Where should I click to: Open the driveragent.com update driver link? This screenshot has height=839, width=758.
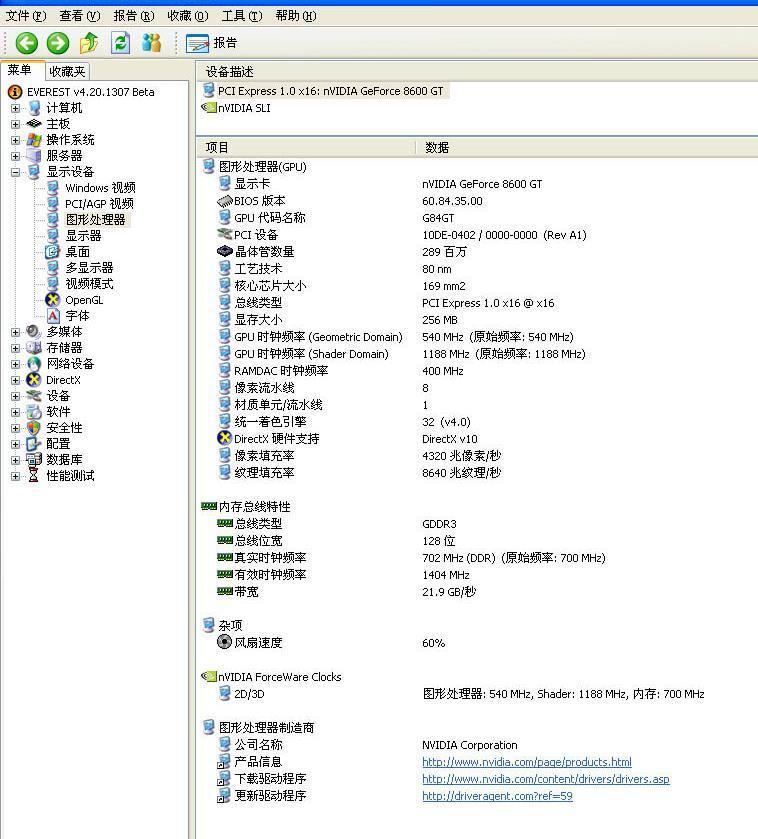coord(497,796)
